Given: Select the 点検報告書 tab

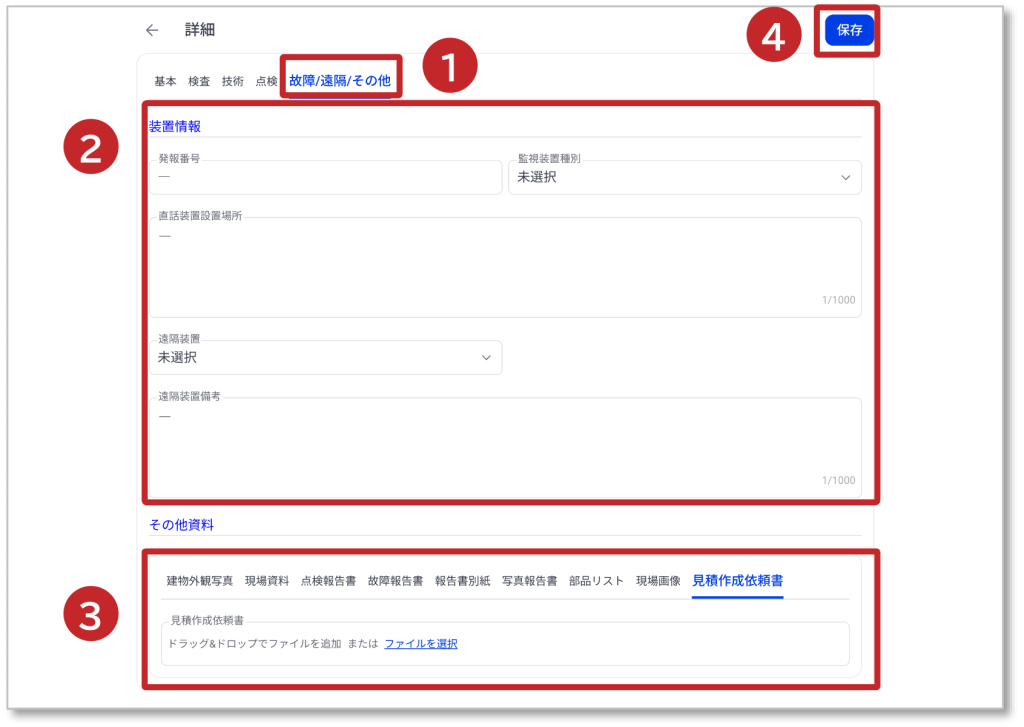Looking at the screenshot, I should tap(328, 581).
